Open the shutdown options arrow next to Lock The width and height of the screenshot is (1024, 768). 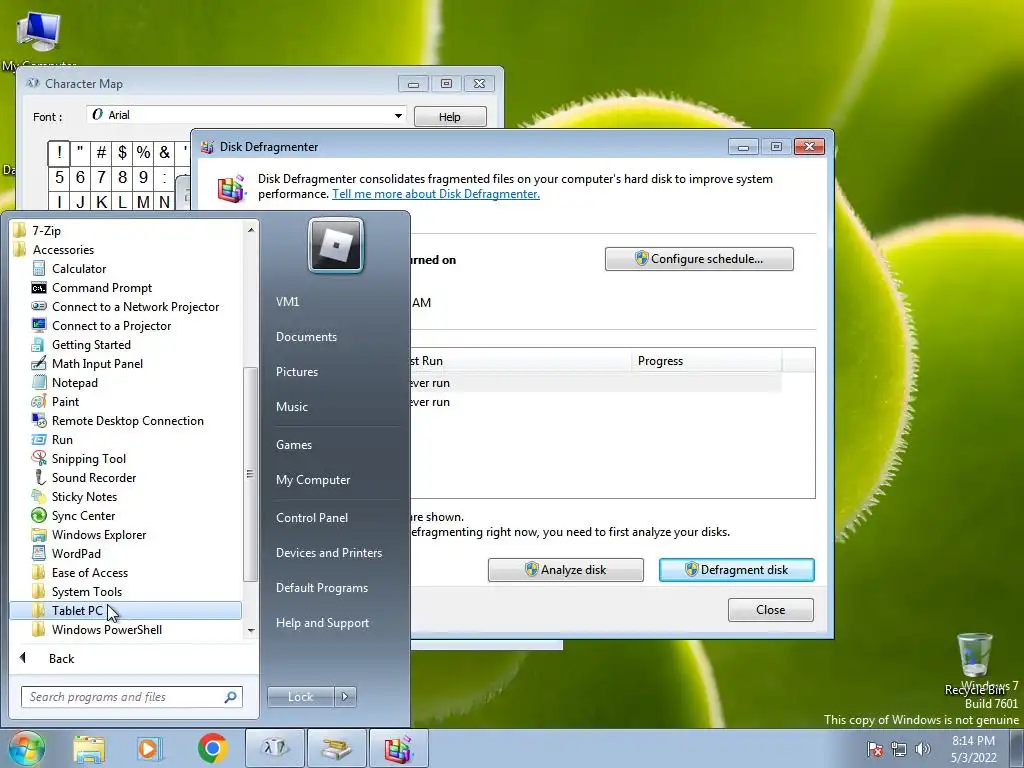coord(345,697)
